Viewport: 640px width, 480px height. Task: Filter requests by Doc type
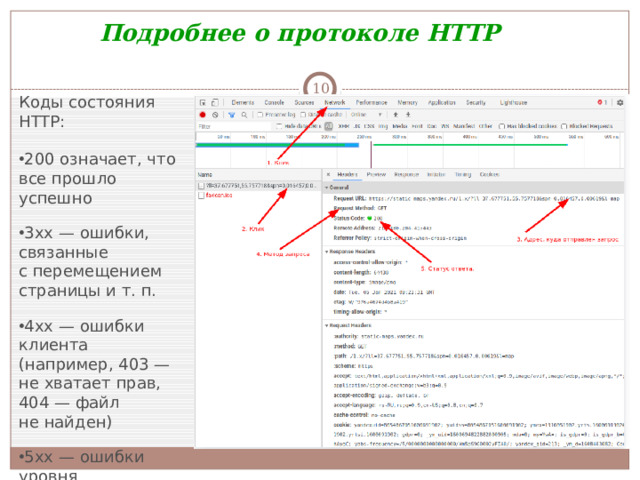point(432,126)
